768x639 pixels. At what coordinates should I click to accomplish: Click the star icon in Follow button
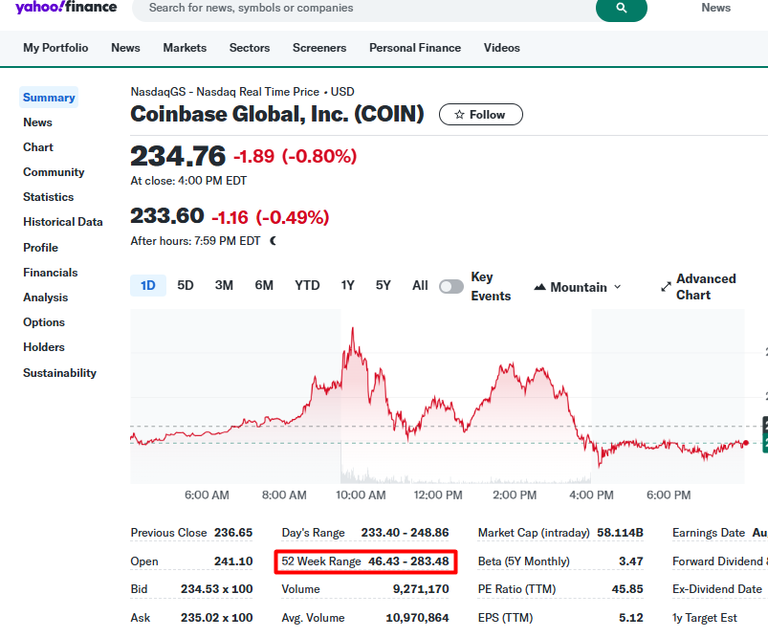tap(459, 115)
